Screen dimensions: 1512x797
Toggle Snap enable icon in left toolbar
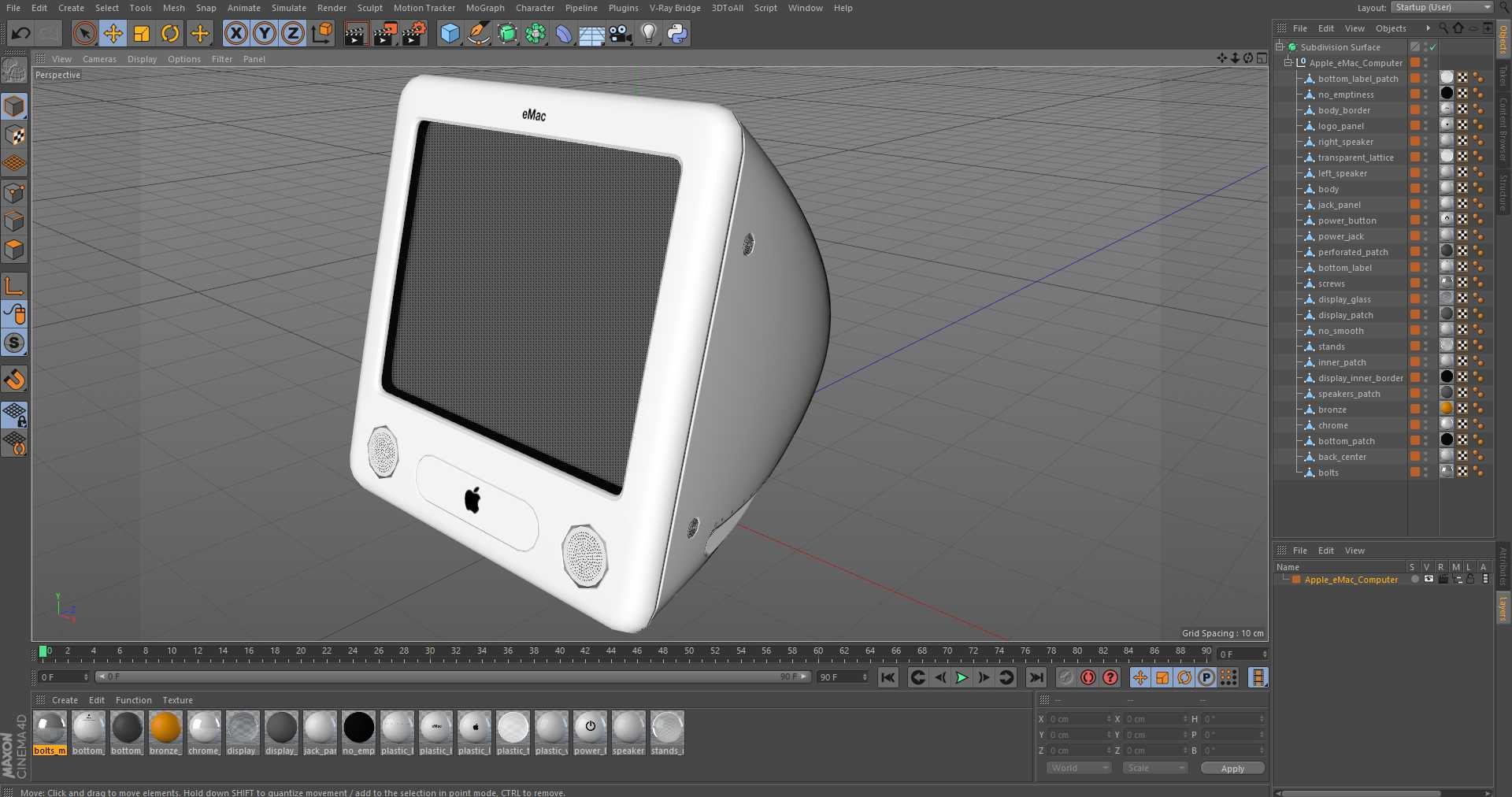coord(14,343)
